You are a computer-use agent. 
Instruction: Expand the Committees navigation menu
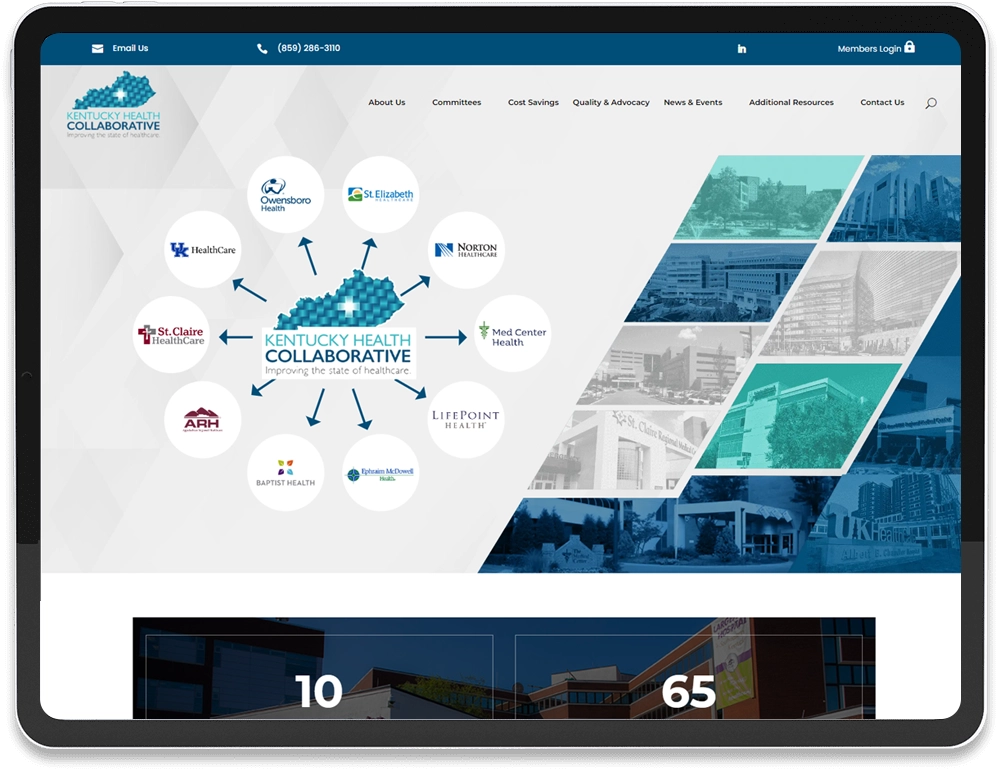coord(456,102)
